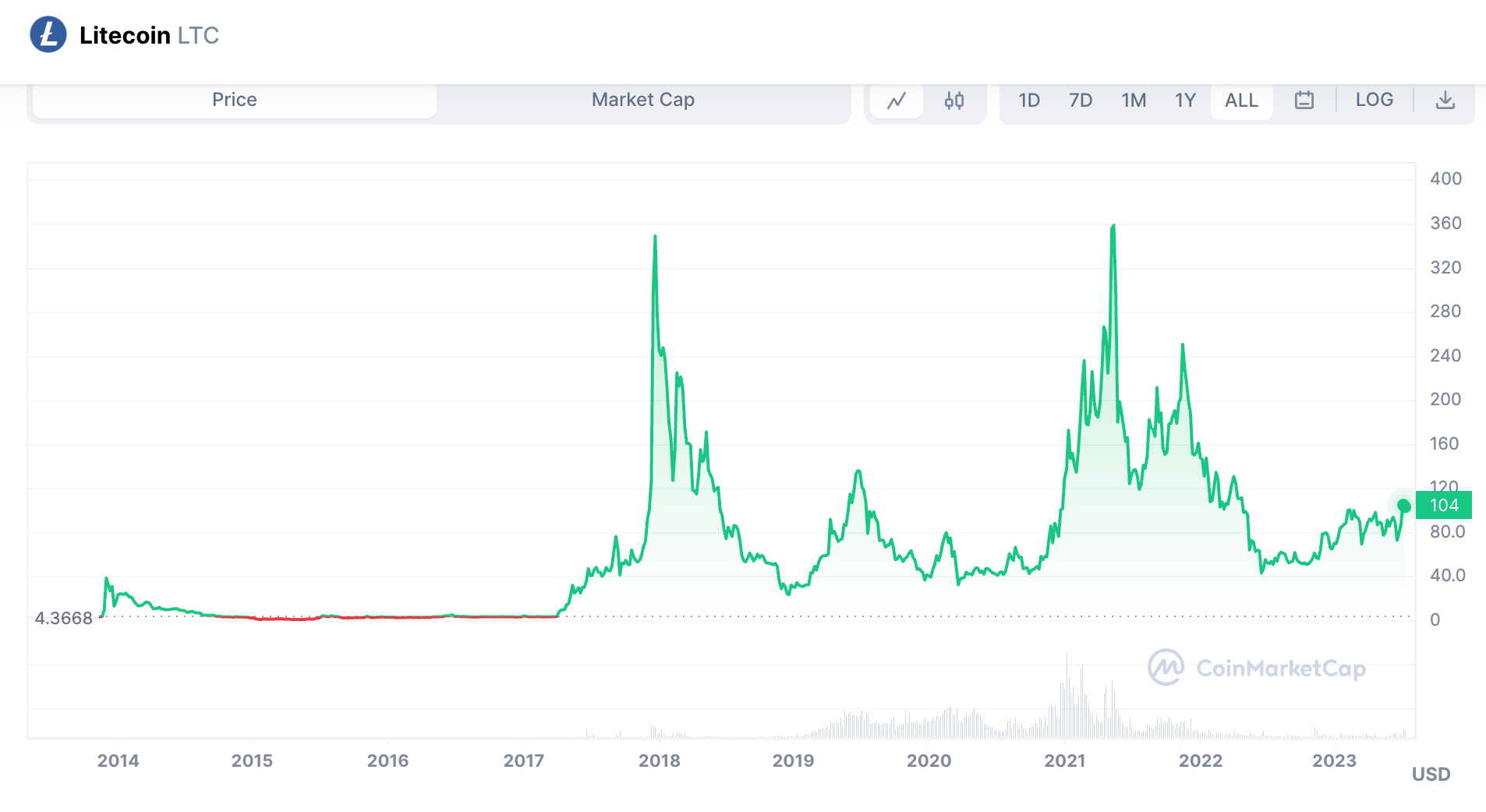The width and height of the screenshot is (1486, 812).
Task: Set time range to 7D
Action: 1081,101
